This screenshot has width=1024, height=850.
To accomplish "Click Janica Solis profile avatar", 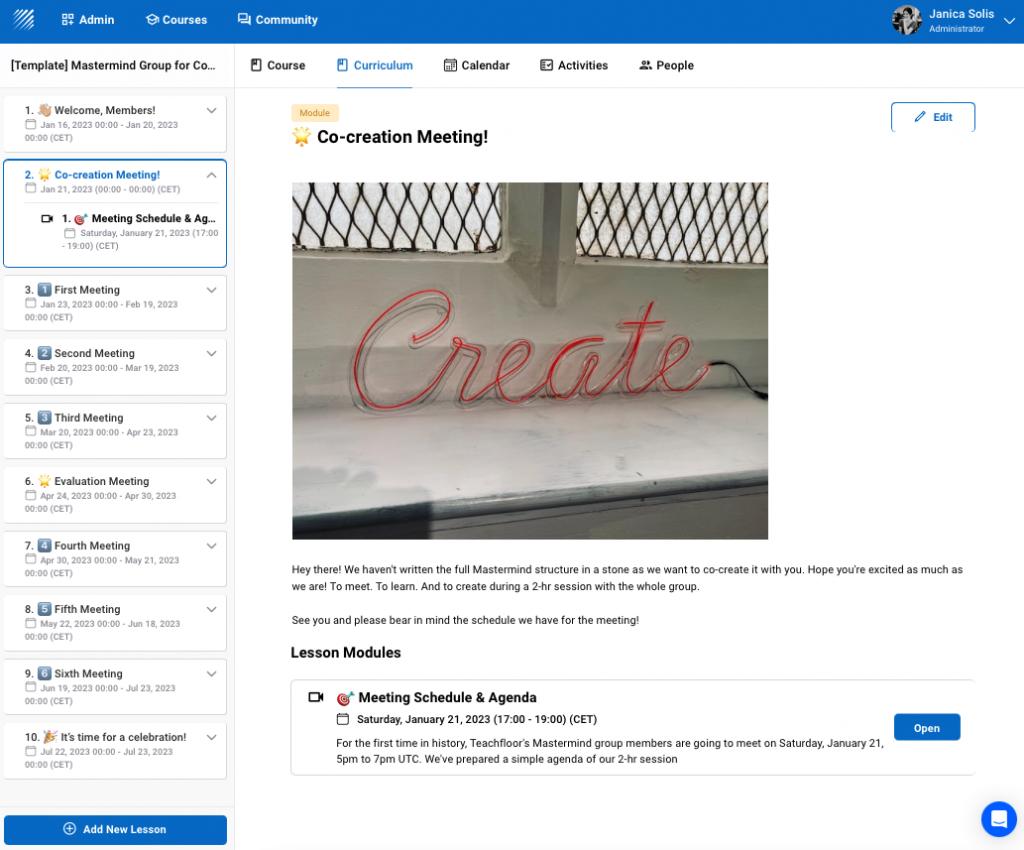I will coord(906,20).
